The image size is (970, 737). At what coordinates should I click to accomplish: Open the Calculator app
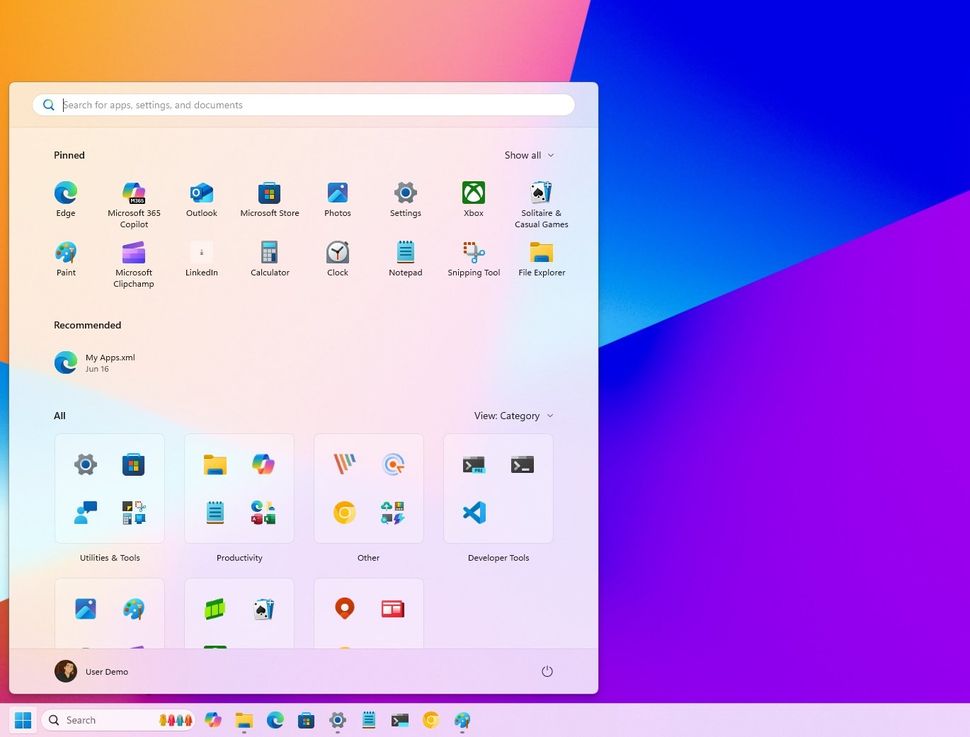pyautogui.click(x=269, y=254)
